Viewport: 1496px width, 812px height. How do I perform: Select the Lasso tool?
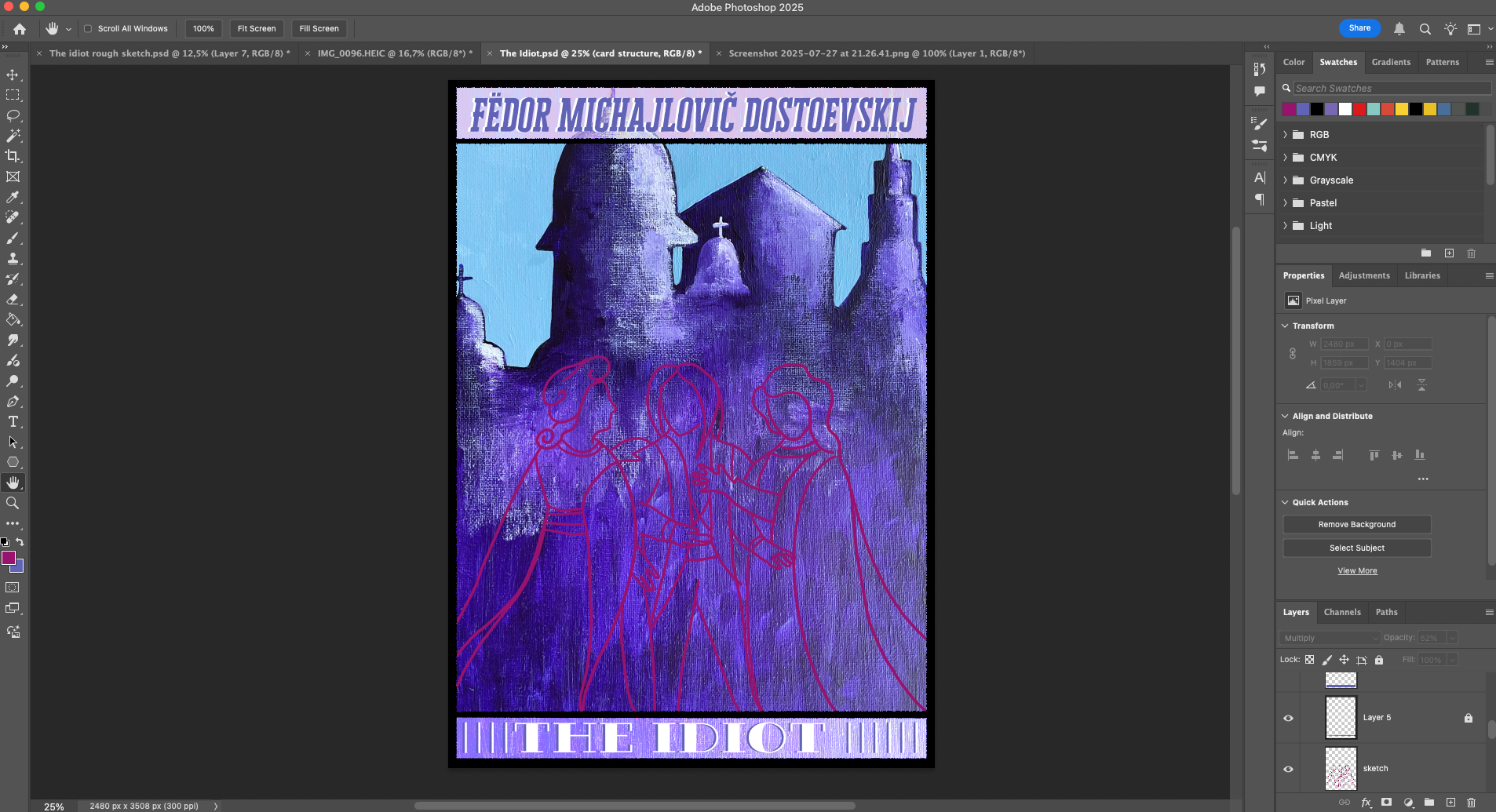13,115
